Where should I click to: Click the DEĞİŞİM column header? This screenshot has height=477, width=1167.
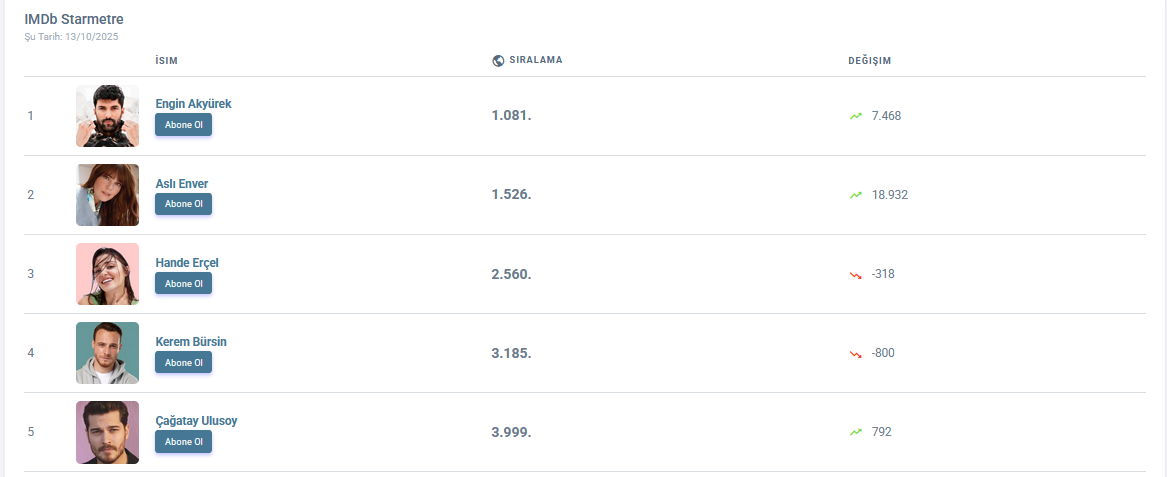869,60
